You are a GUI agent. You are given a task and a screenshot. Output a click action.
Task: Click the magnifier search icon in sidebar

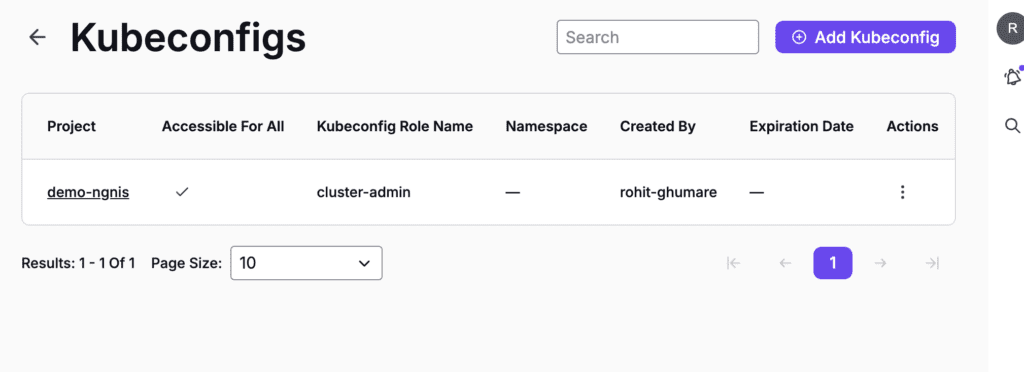coord(1012,125)
